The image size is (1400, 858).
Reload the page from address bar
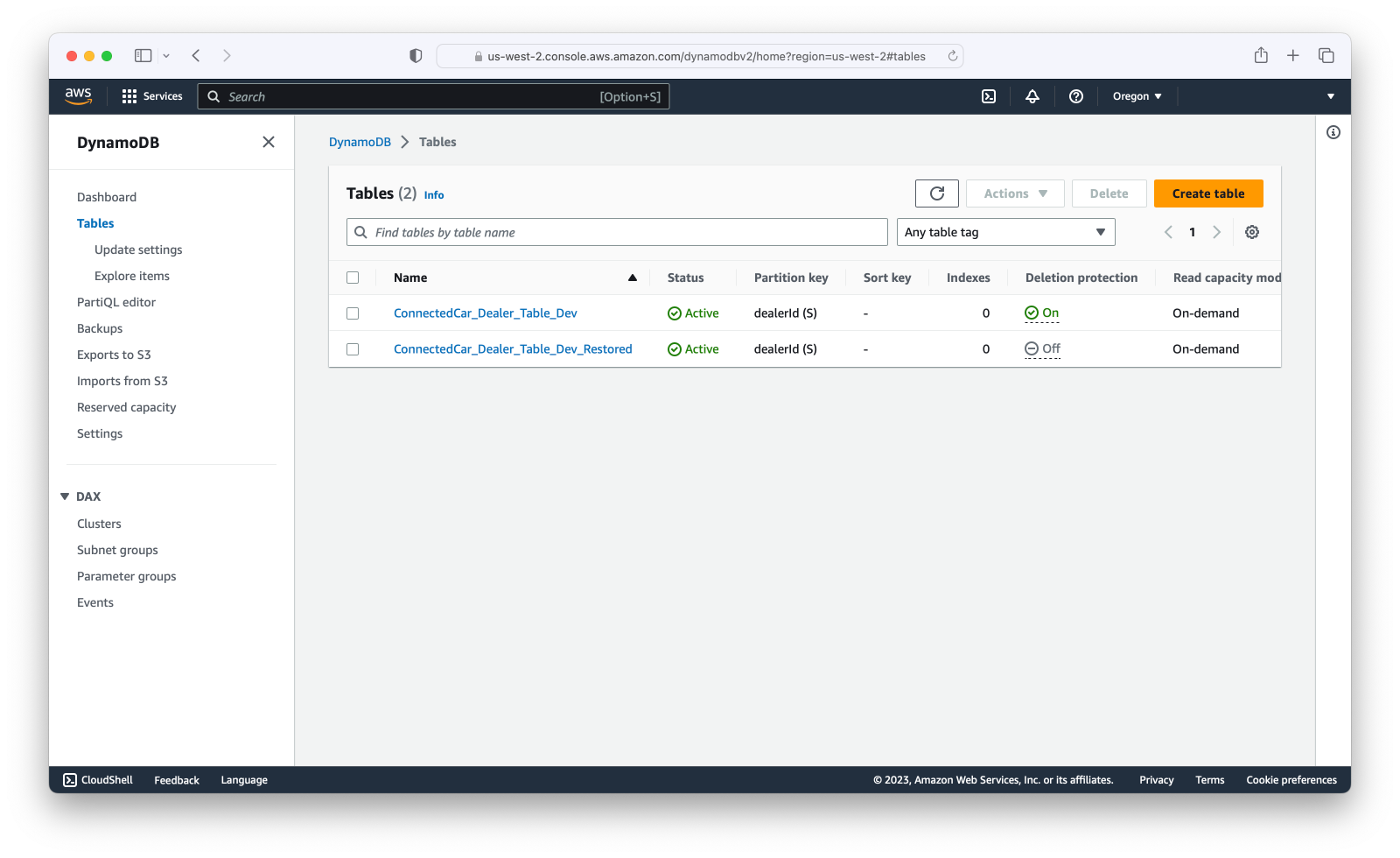(953, 56)
